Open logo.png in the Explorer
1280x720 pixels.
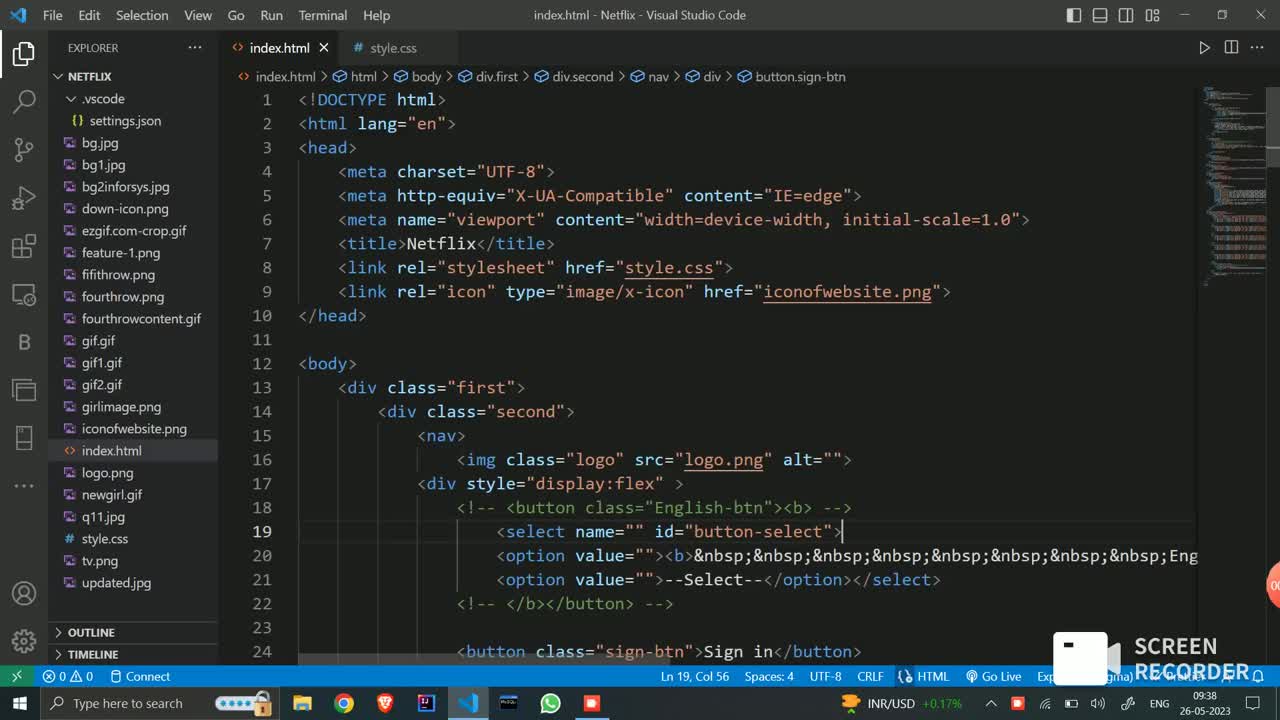[x=107, y=473]
